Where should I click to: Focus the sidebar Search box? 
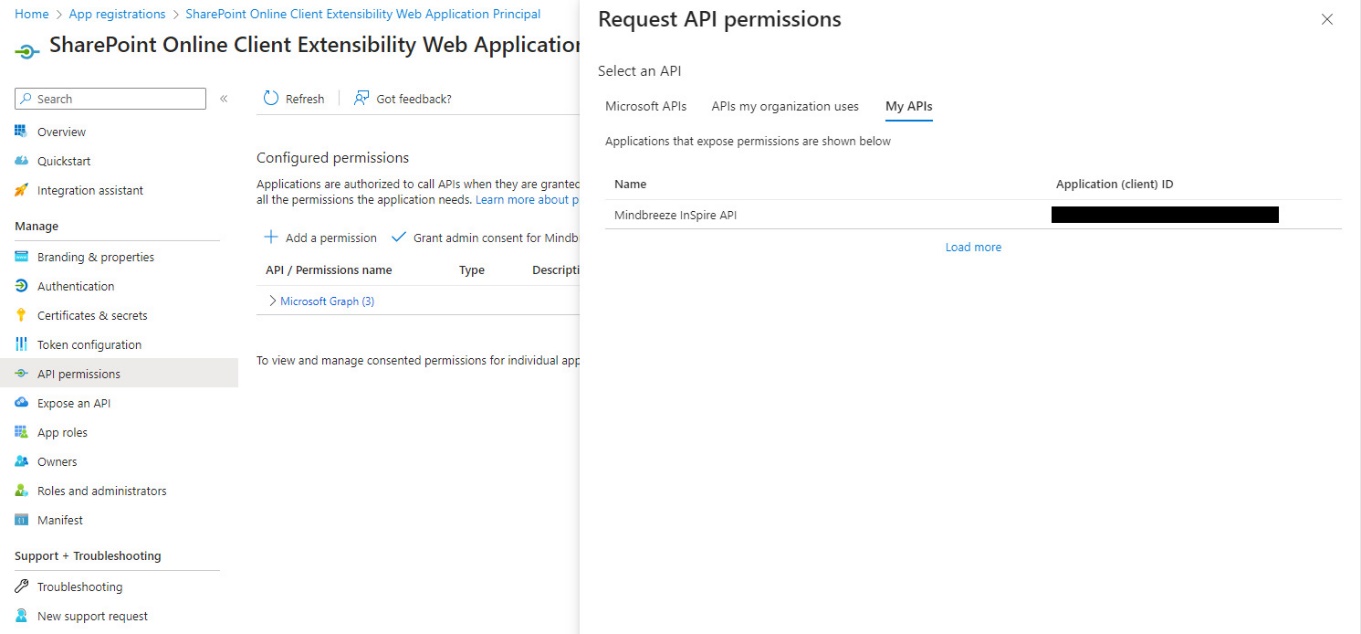pyautogui.click(x=110, y=99)
